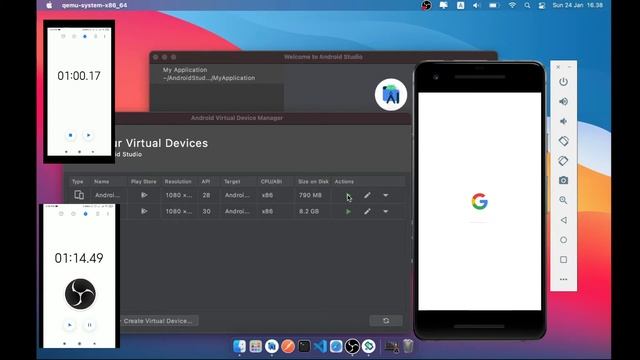Open the Apple menu
This screenshot has height=360, width=640.
(49, 5)
